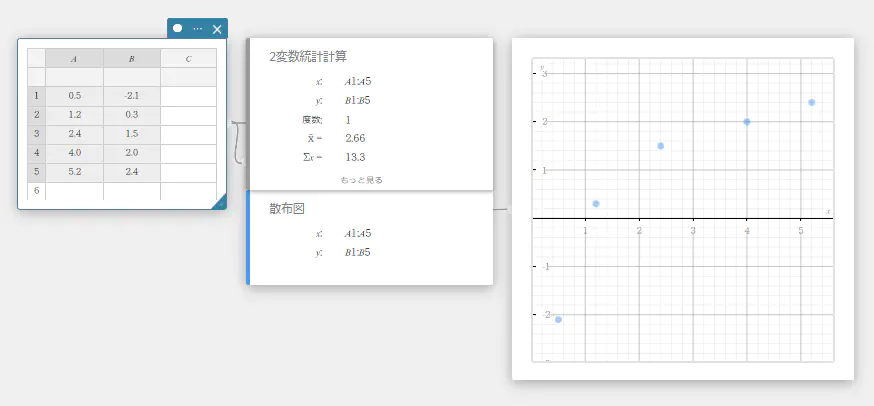
Task: Click the cell containing 5.2
Action: 74,171
